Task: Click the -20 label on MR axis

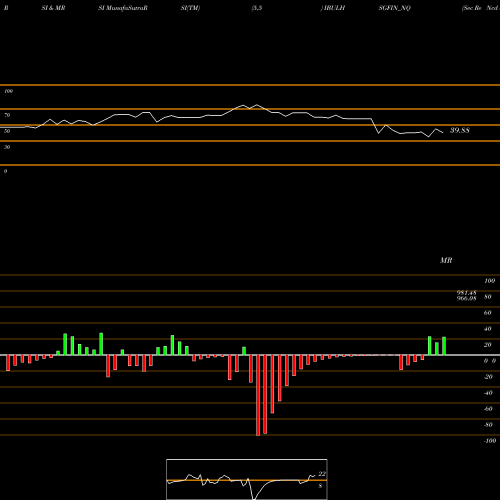Action: pos(488,377)
